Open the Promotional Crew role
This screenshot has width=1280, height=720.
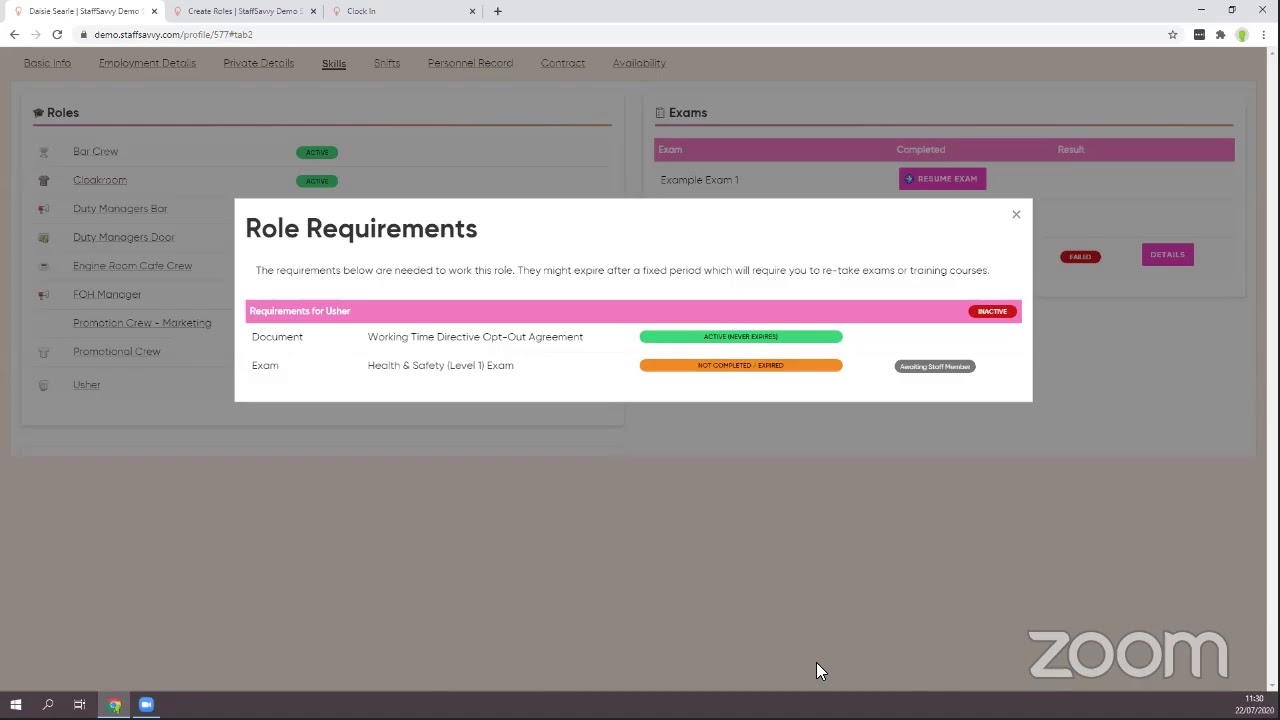(116, 352)
